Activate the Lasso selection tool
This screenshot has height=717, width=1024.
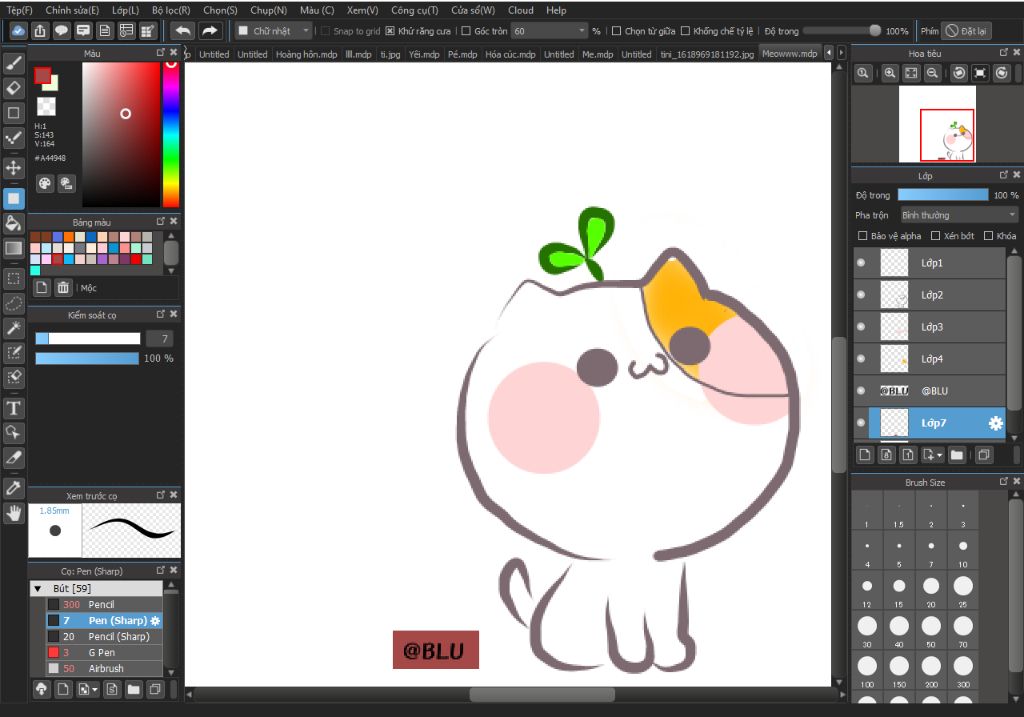tap(14, 304)
